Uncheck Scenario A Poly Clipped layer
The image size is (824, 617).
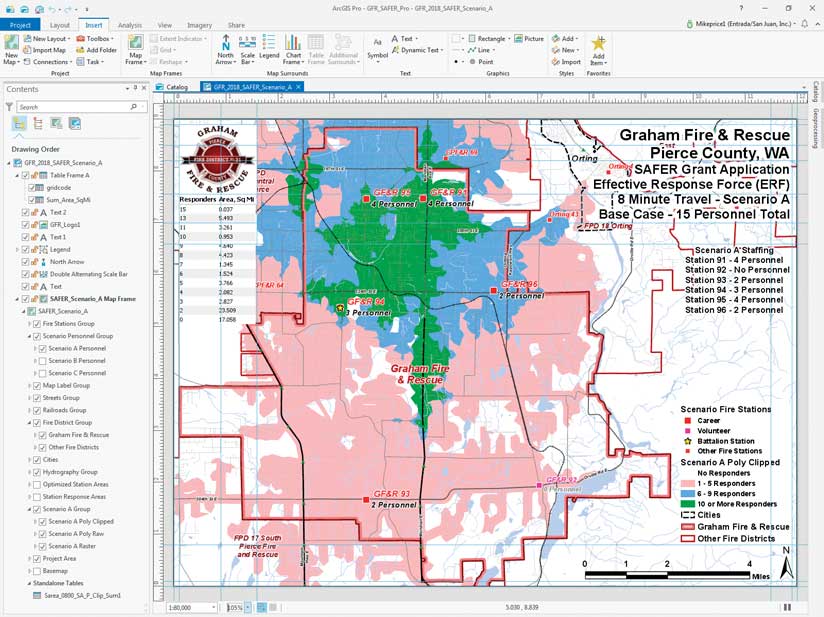pyautogui.click(x=42, y=521)
